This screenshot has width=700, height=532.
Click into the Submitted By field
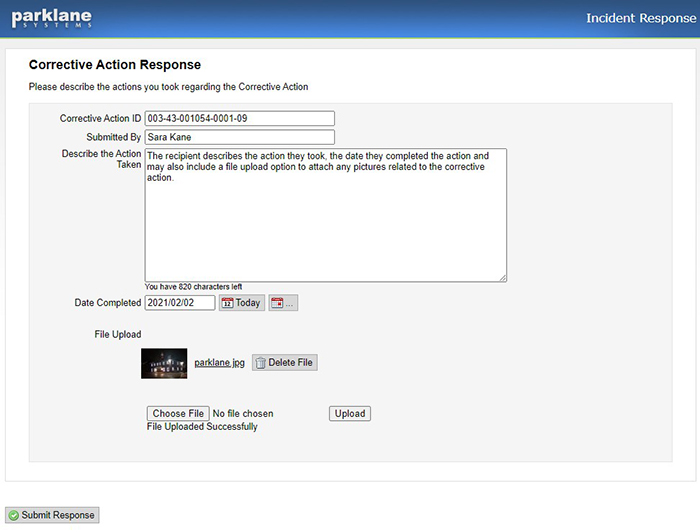pyautogui.click(x=239, y=137)
